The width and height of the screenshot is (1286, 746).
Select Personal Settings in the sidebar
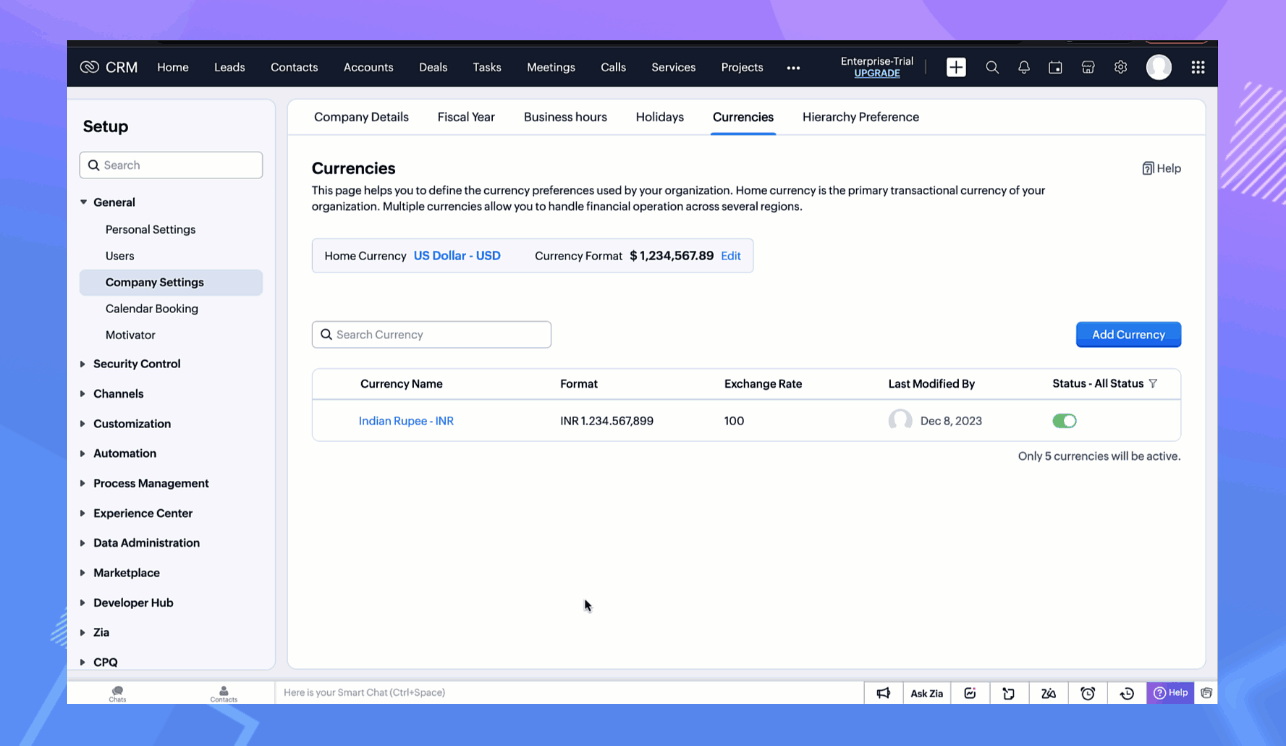coord(150,229)
